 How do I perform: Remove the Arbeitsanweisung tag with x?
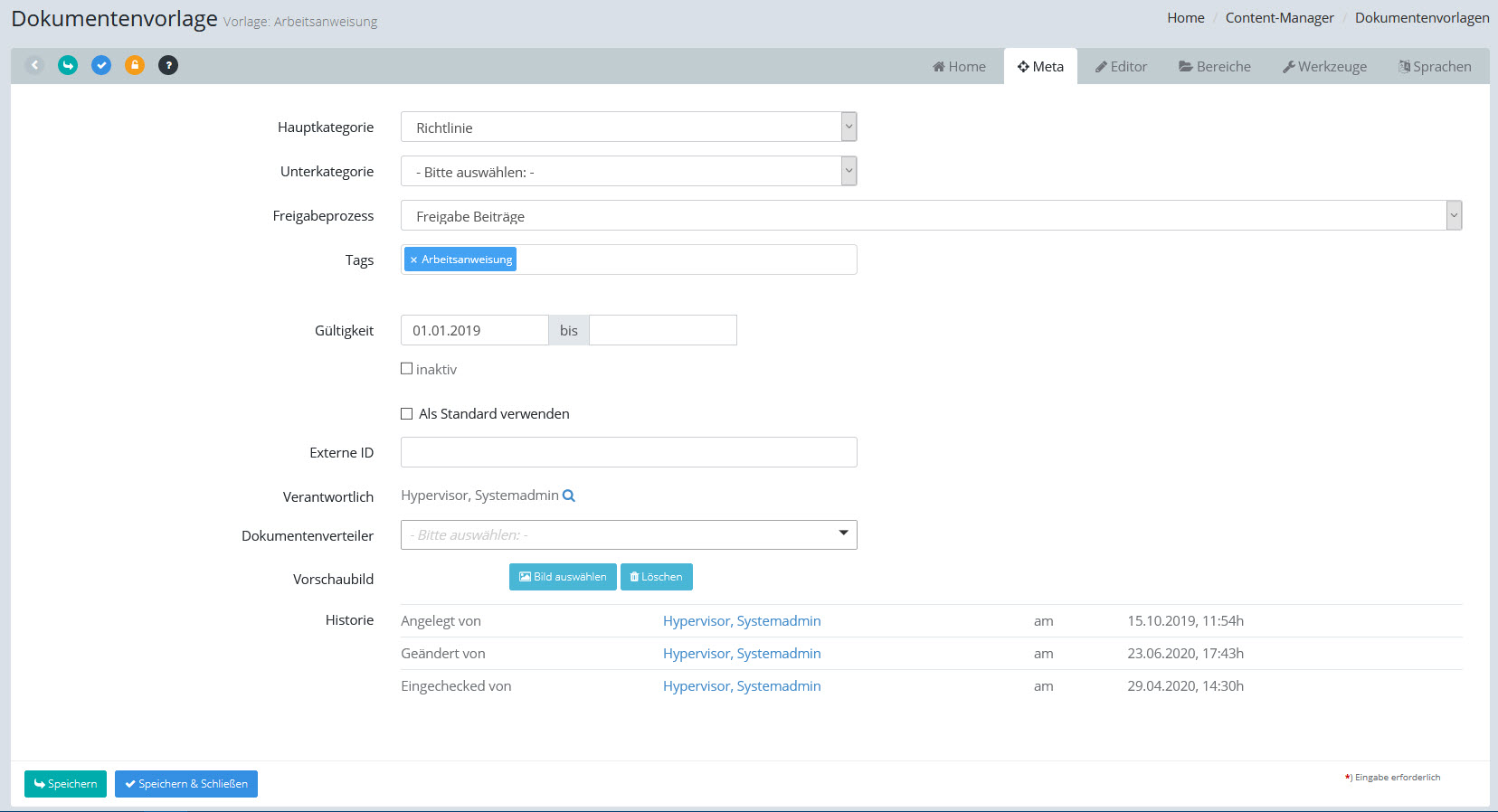(x=413, y=260)
